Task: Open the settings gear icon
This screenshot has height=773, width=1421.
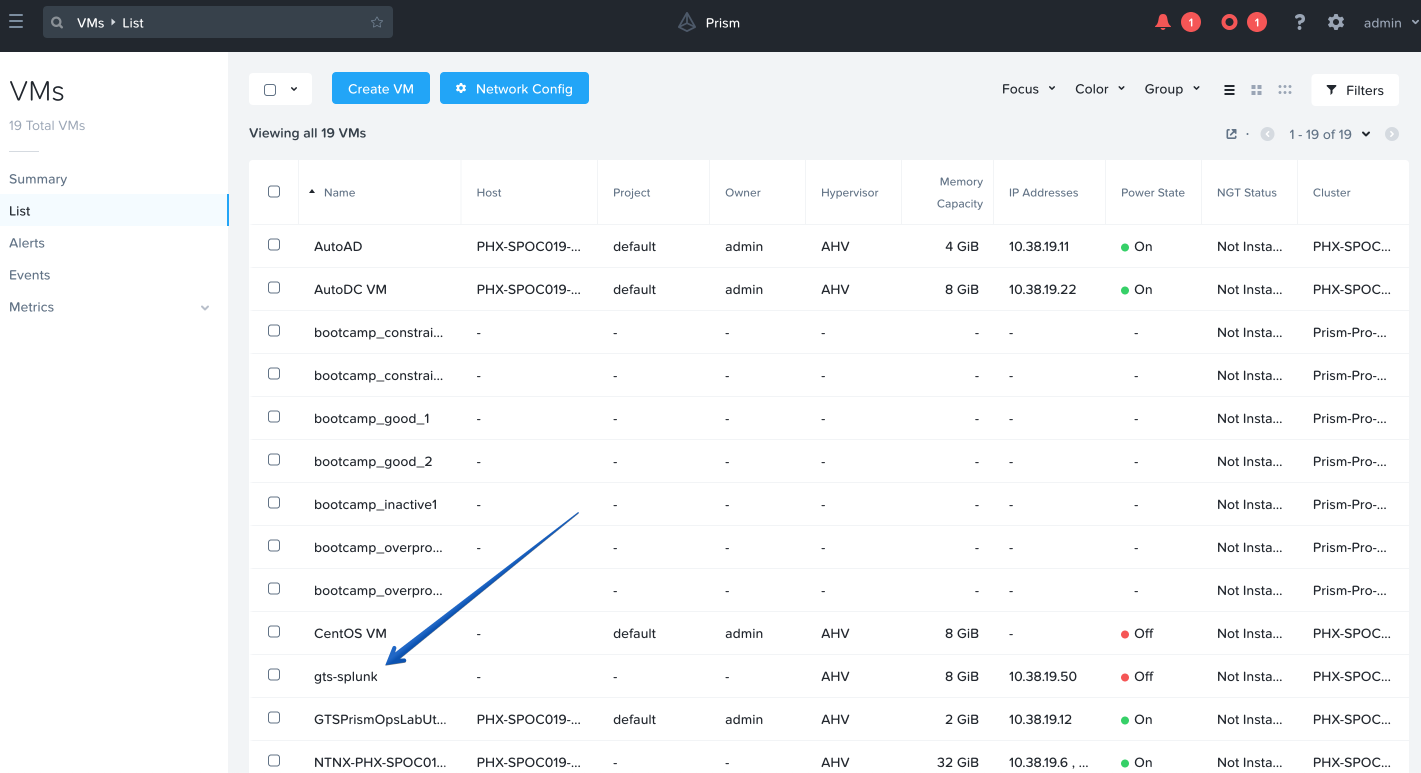Action: (1336, 22)
